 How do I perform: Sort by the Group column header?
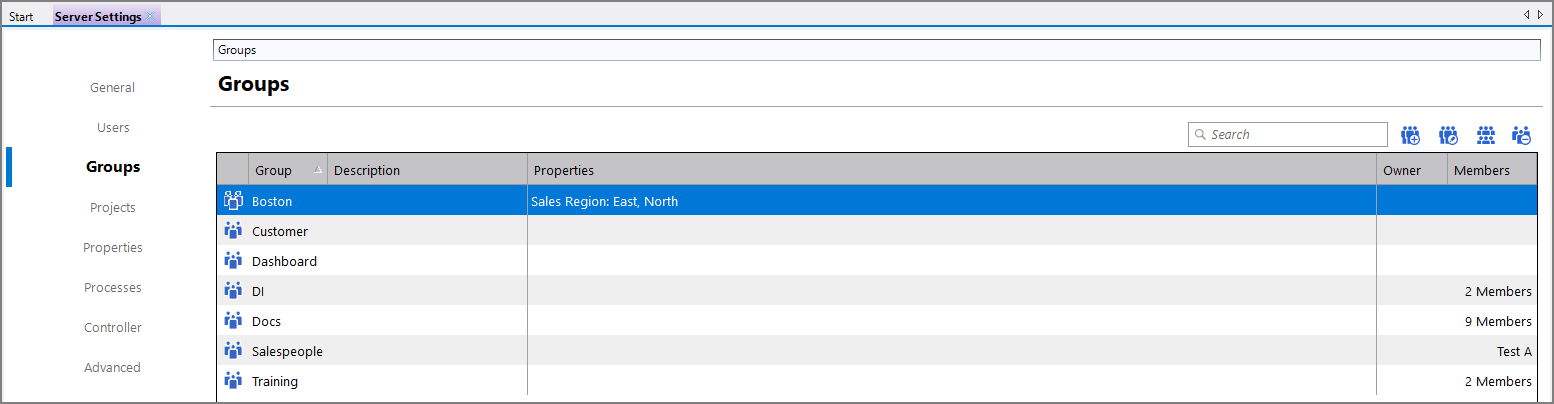point(274,170)
